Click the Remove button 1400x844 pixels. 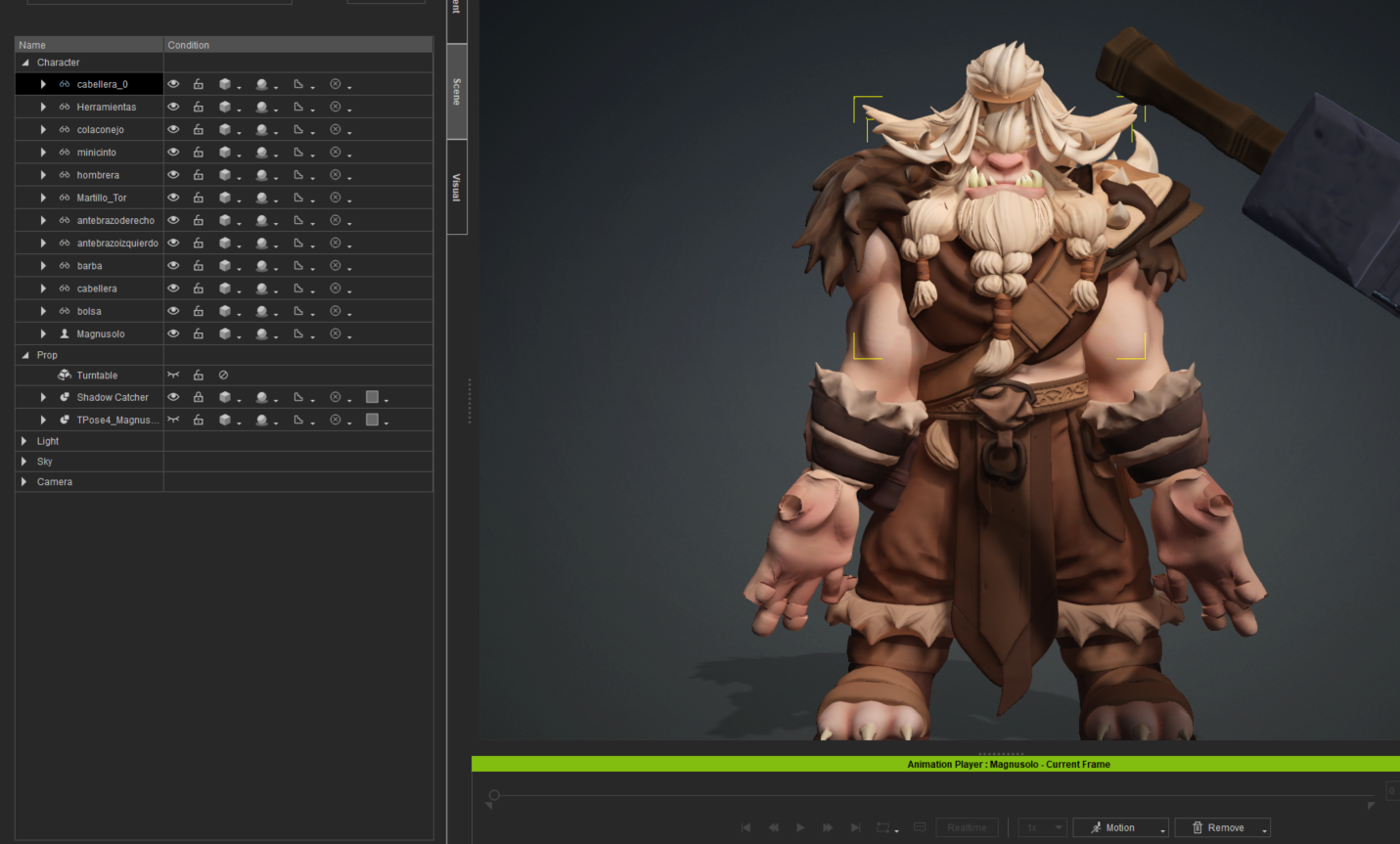(1223, 827)
